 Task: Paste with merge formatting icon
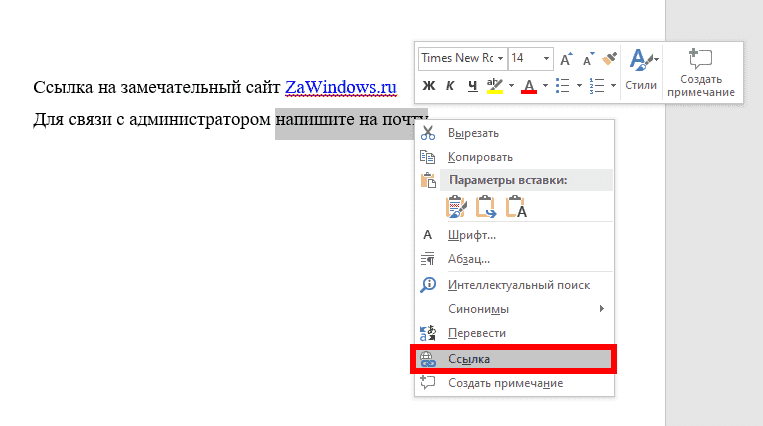(x=486, y=206)
